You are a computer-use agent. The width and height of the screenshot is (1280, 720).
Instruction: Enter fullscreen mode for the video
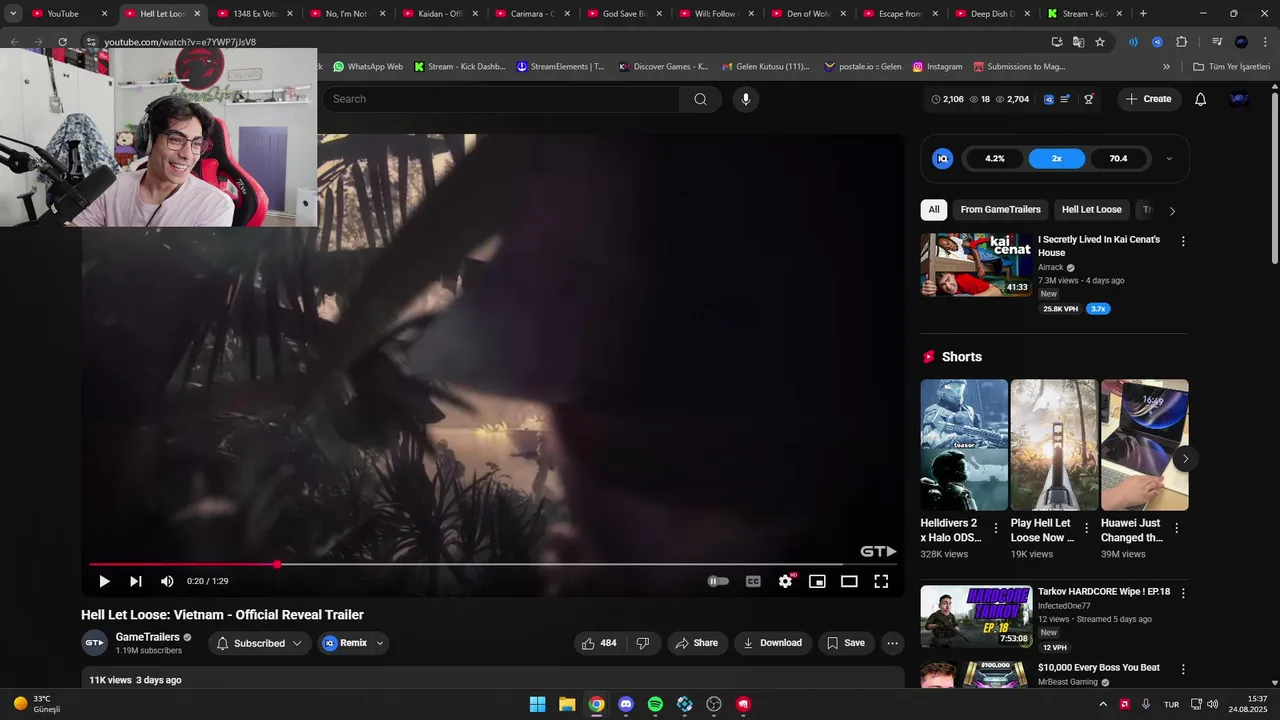[x=881, y=581]
